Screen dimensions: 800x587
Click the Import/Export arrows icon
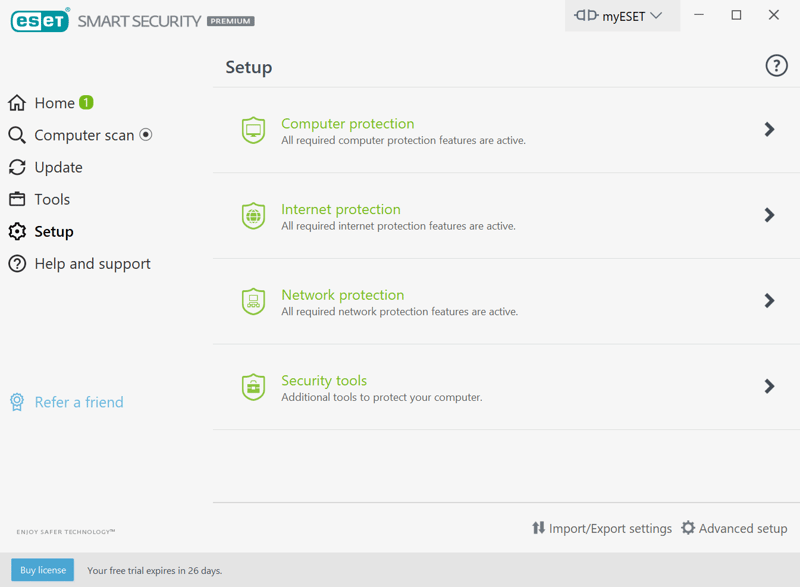(x=538, y=528)
